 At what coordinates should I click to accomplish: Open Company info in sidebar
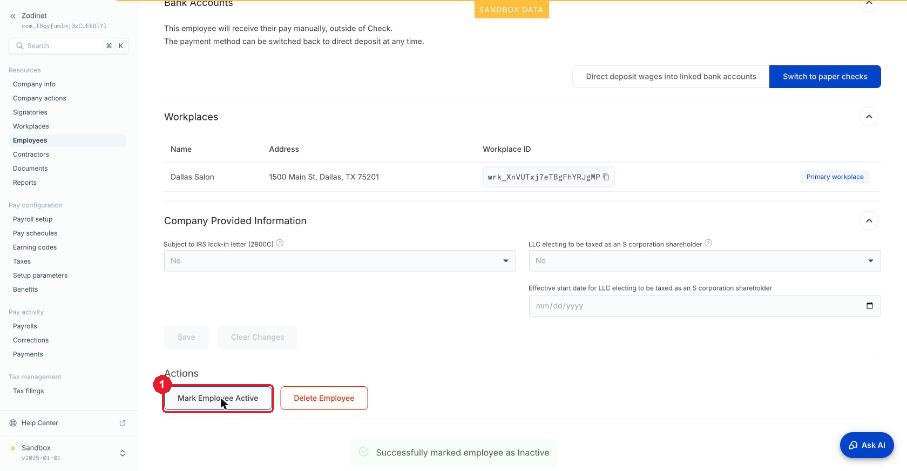pos(34,84)
